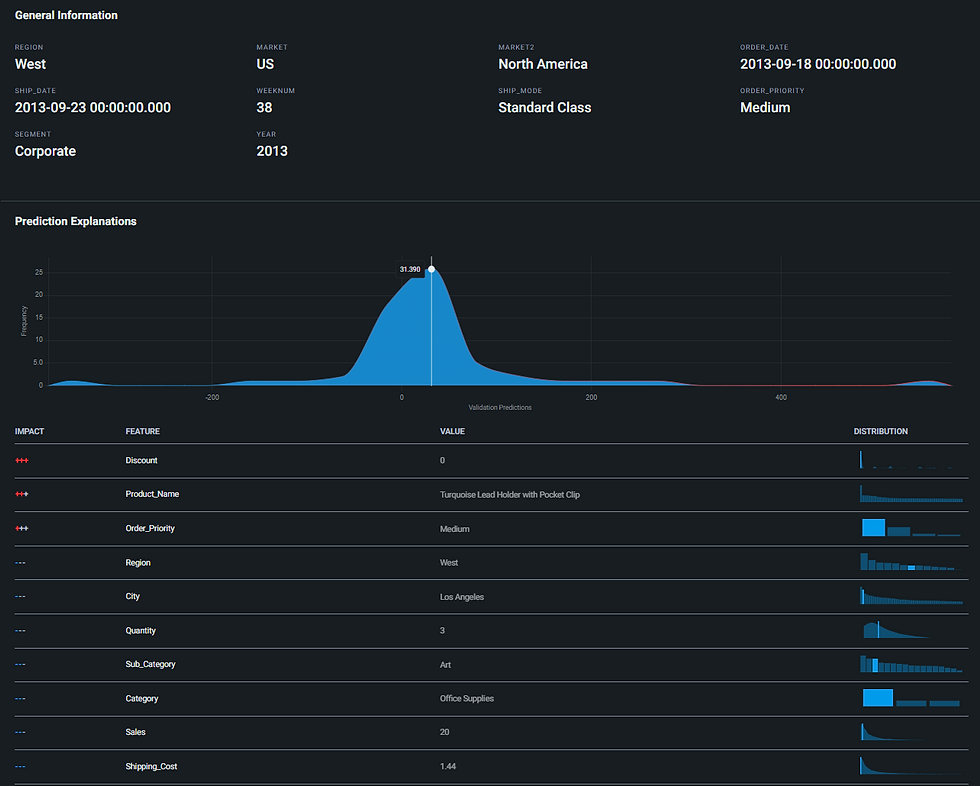Viewport: 980px width, 786px height.
Task: Click the Office Supplies category value
Action: tap(467, 699)
